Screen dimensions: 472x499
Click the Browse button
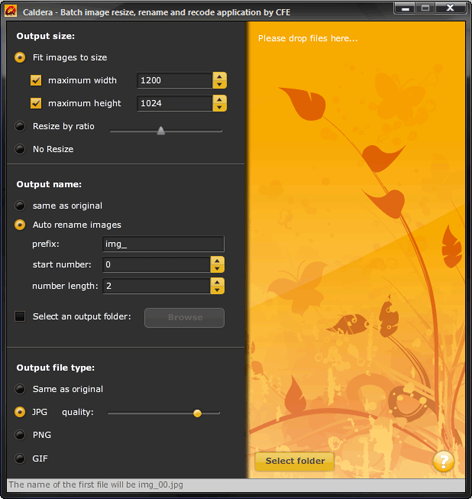tap(185, 318)
